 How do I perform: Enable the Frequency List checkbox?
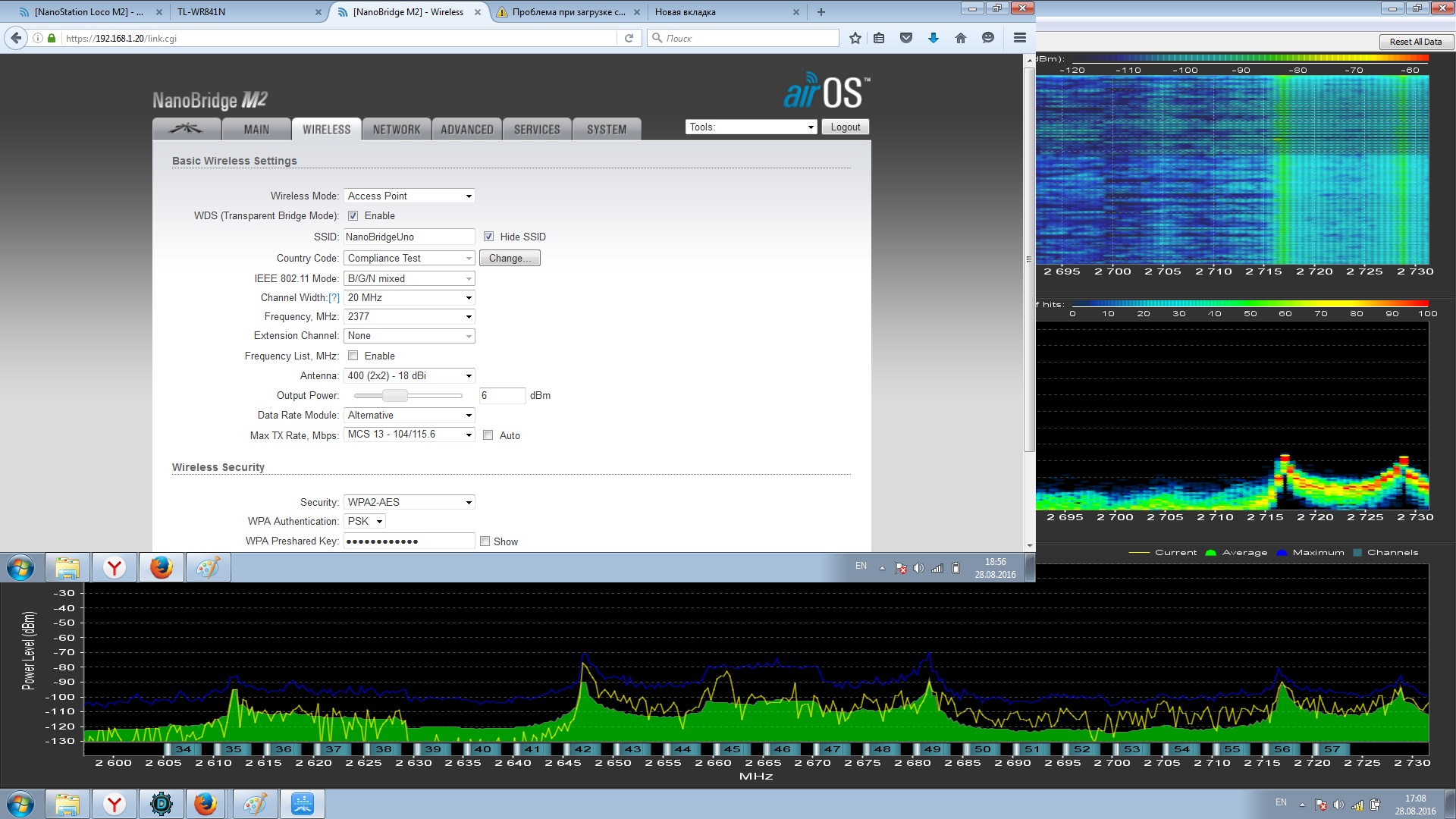pos(353,356)
